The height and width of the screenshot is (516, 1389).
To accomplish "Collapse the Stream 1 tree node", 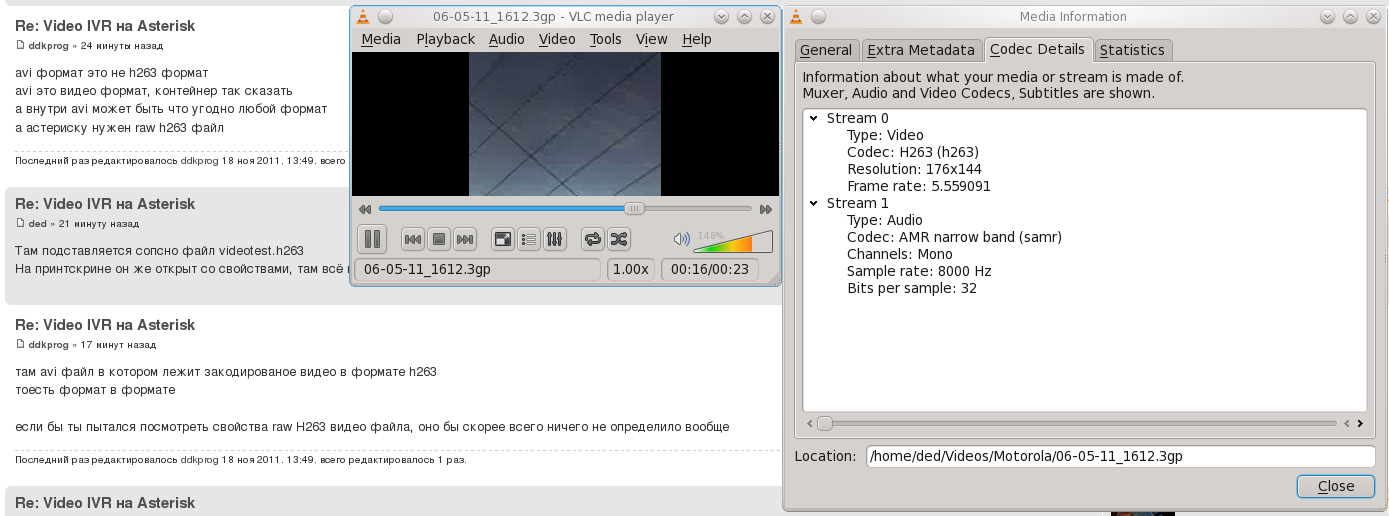I will point(814,203).
